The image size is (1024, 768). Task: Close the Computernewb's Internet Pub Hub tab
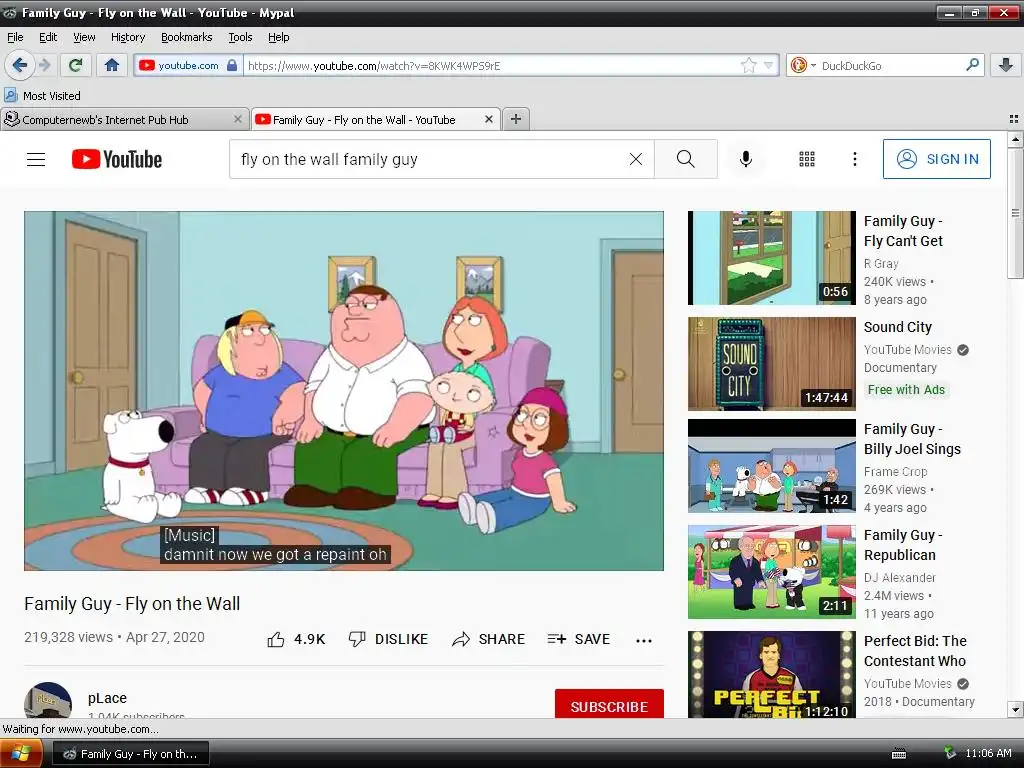[238, 119]
